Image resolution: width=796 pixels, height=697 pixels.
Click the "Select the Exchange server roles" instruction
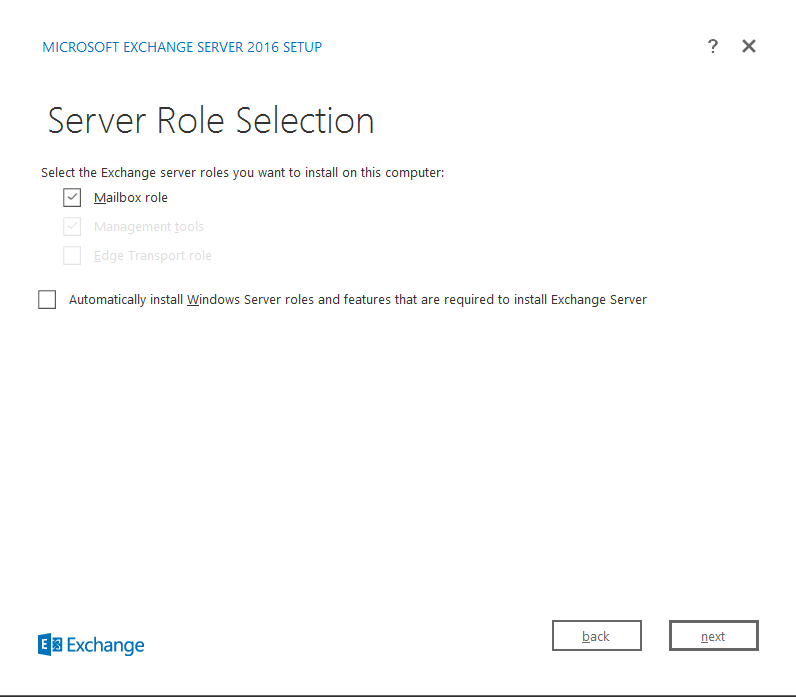(242, 173)
